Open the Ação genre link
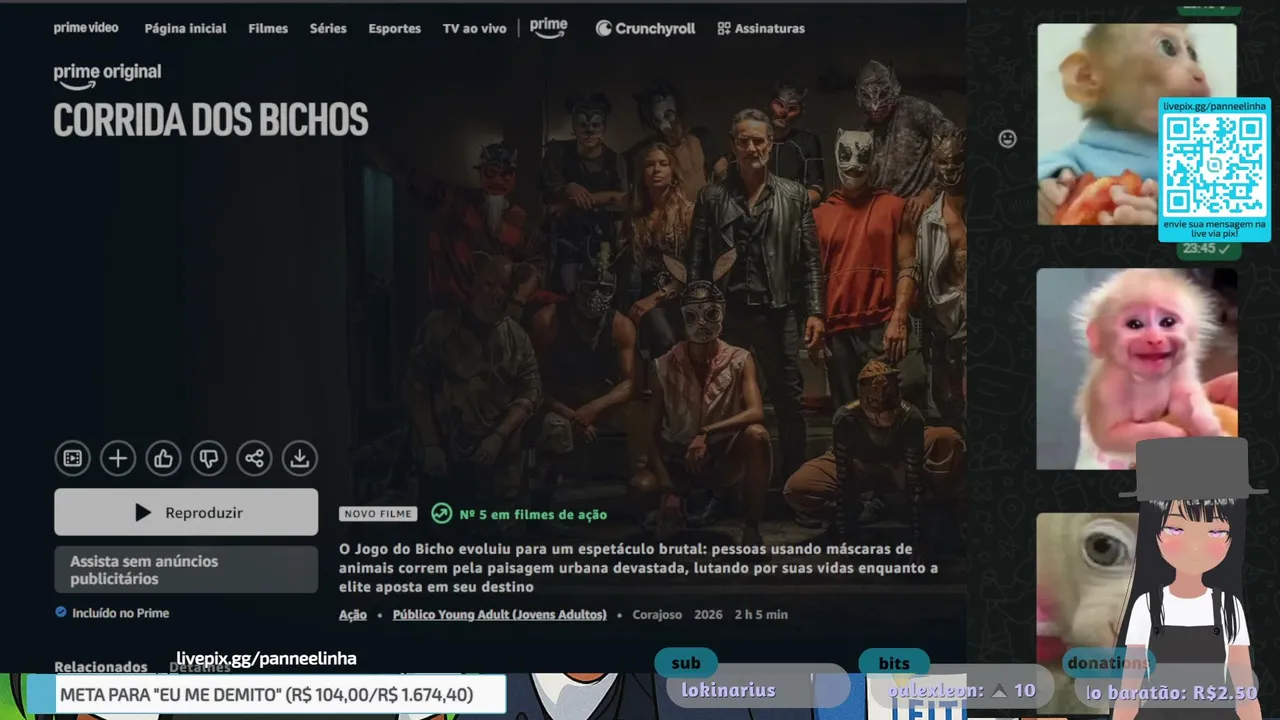 click(x=353, y=615)
